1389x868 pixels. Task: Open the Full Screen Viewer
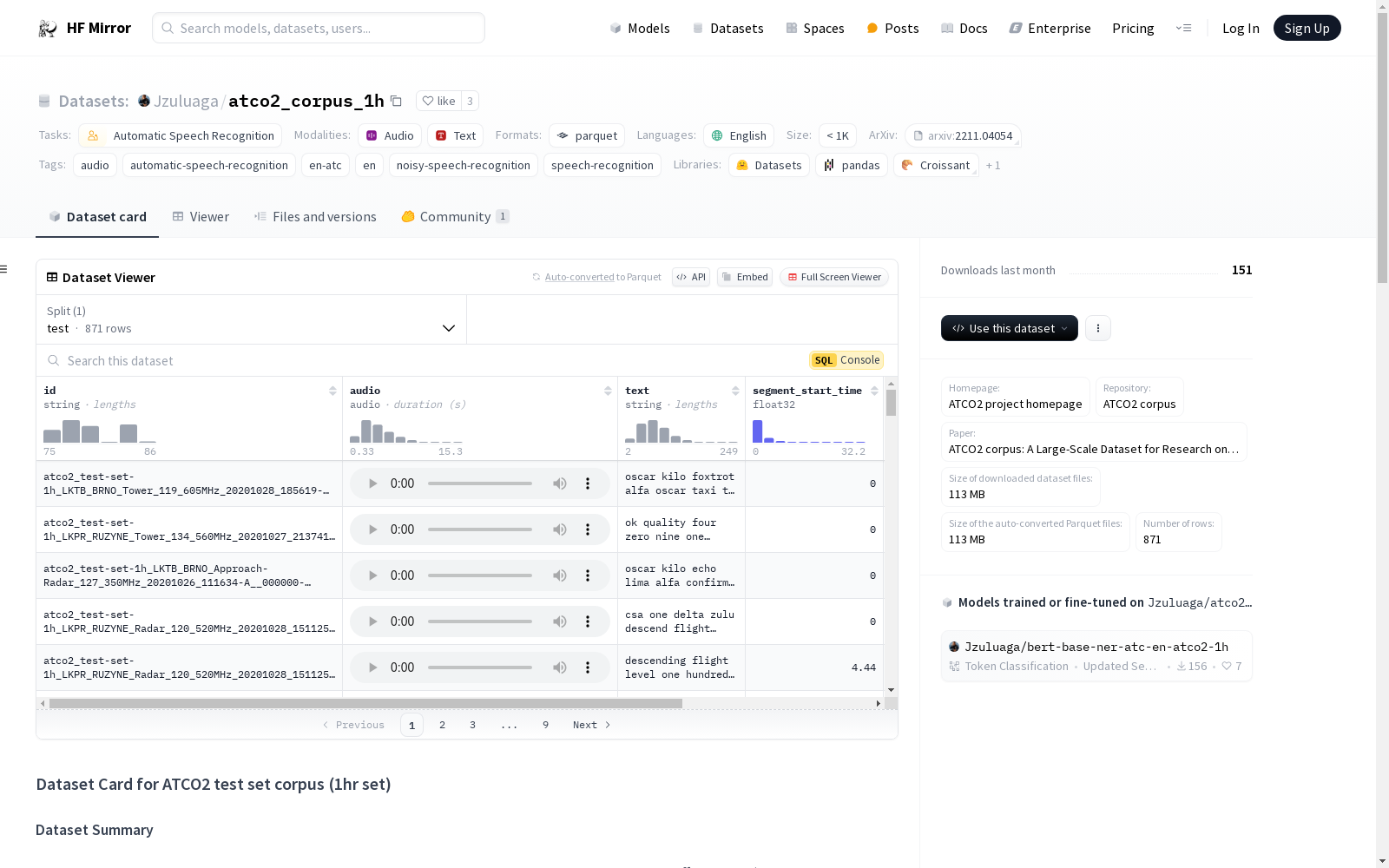click(834, 277)
